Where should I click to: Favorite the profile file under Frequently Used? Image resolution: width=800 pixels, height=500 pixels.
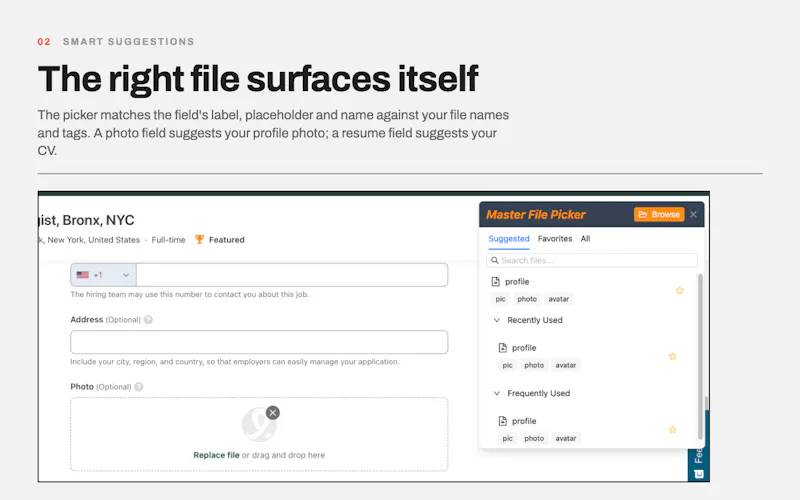coord(672,430)
